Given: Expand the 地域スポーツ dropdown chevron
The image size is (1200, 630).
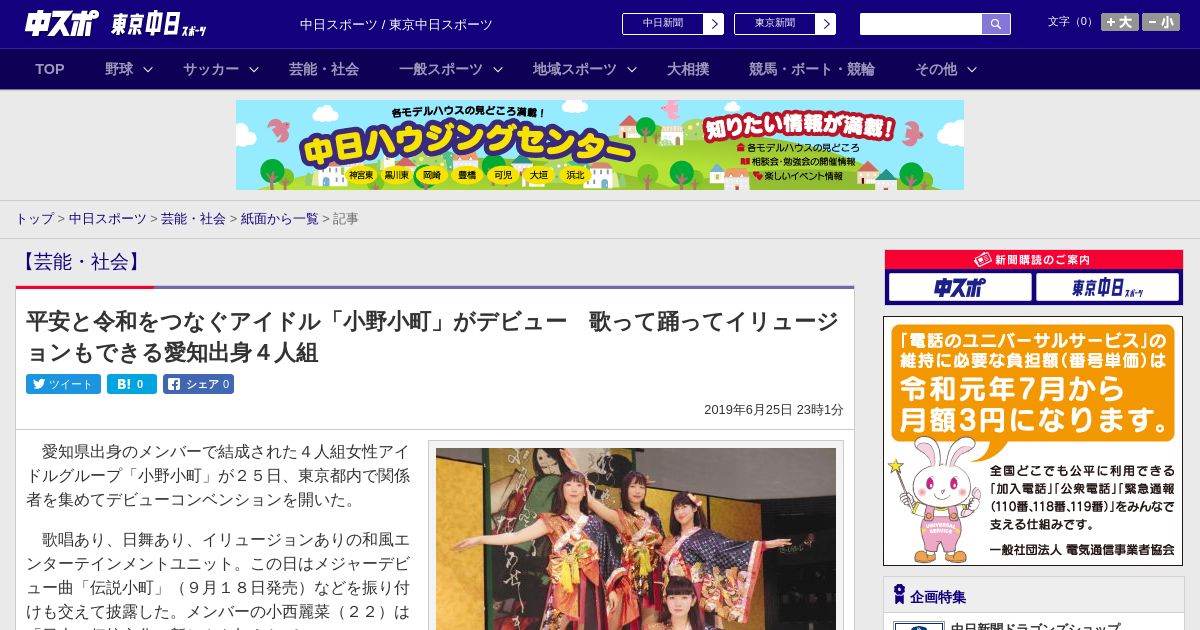Looking at the screenshot, I should point(632,70).
